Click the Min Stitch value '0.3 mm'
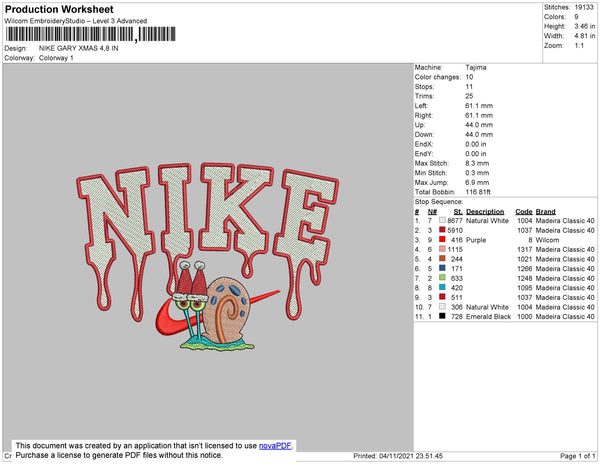Image resolution: width=600 pixels, height=464 pixels. pyautogui.click(x=477, y=173)
